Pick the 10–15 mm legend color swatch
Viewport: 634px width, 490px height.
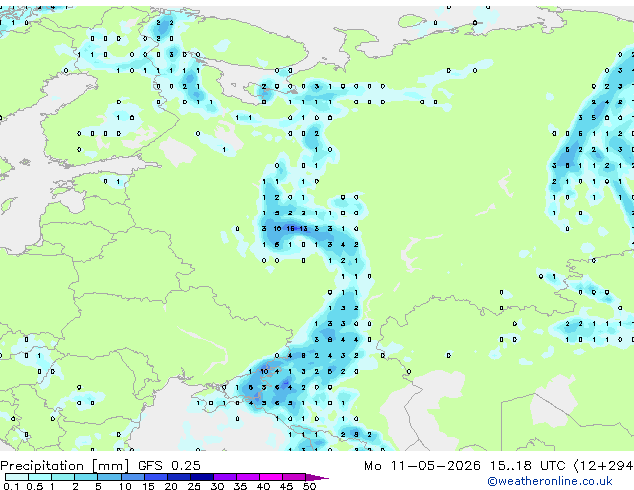(132, 477)
